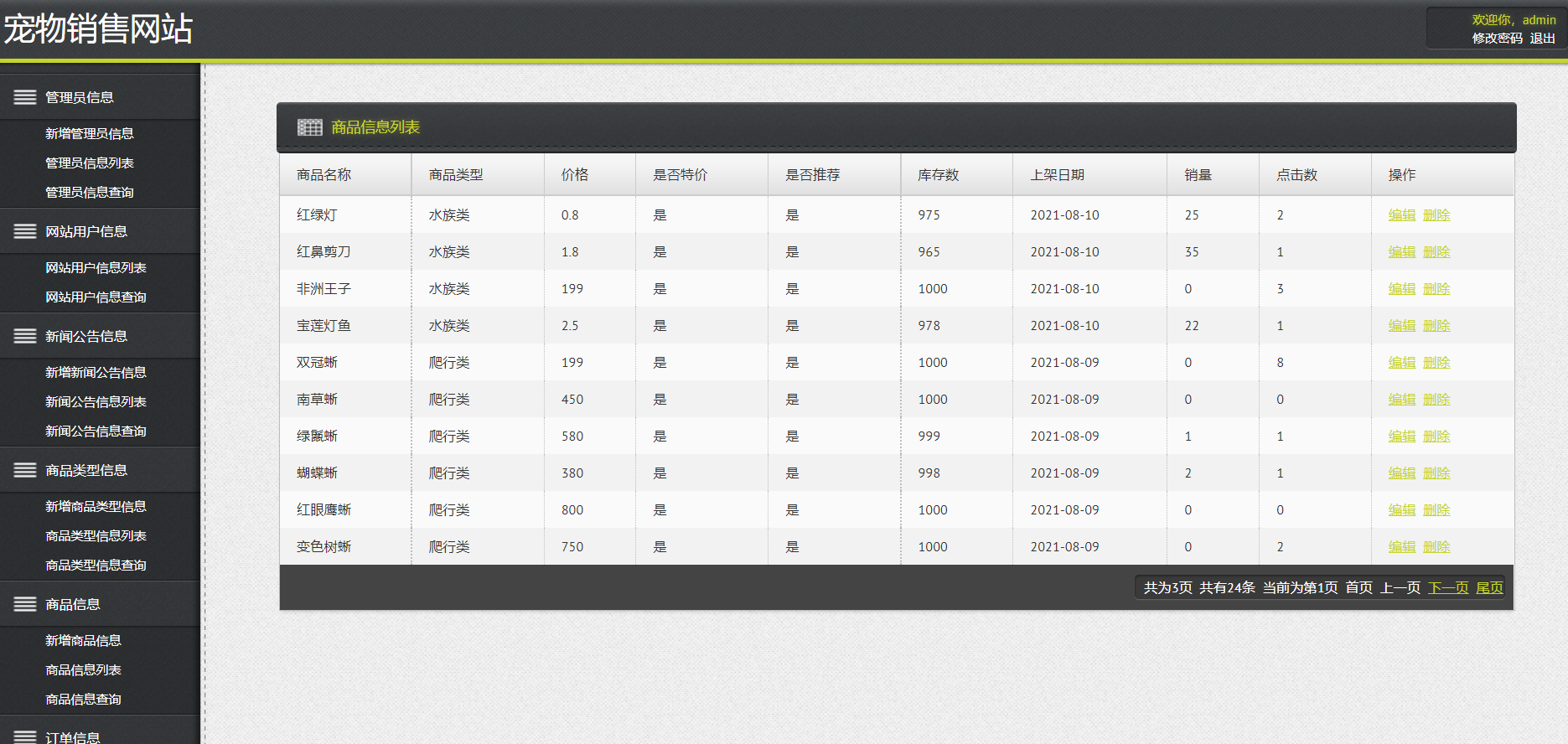Edit the 红绿灯 product row
1568x744 pixels.
[x=1402, y=215]
